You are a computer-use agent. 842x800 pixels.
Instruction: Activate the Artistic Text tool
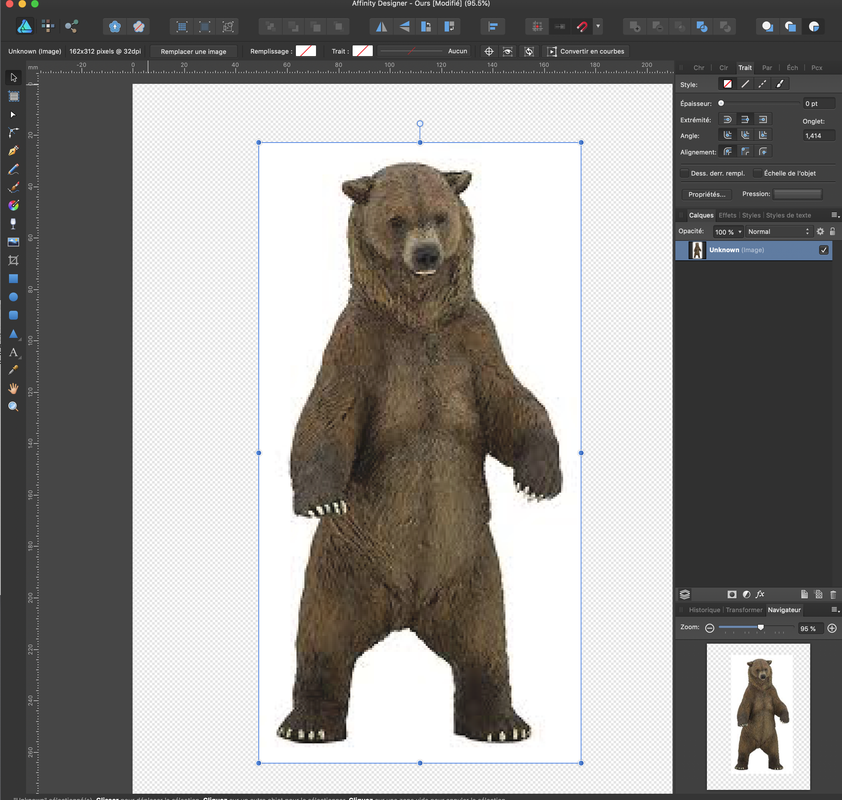click(14, 352)
